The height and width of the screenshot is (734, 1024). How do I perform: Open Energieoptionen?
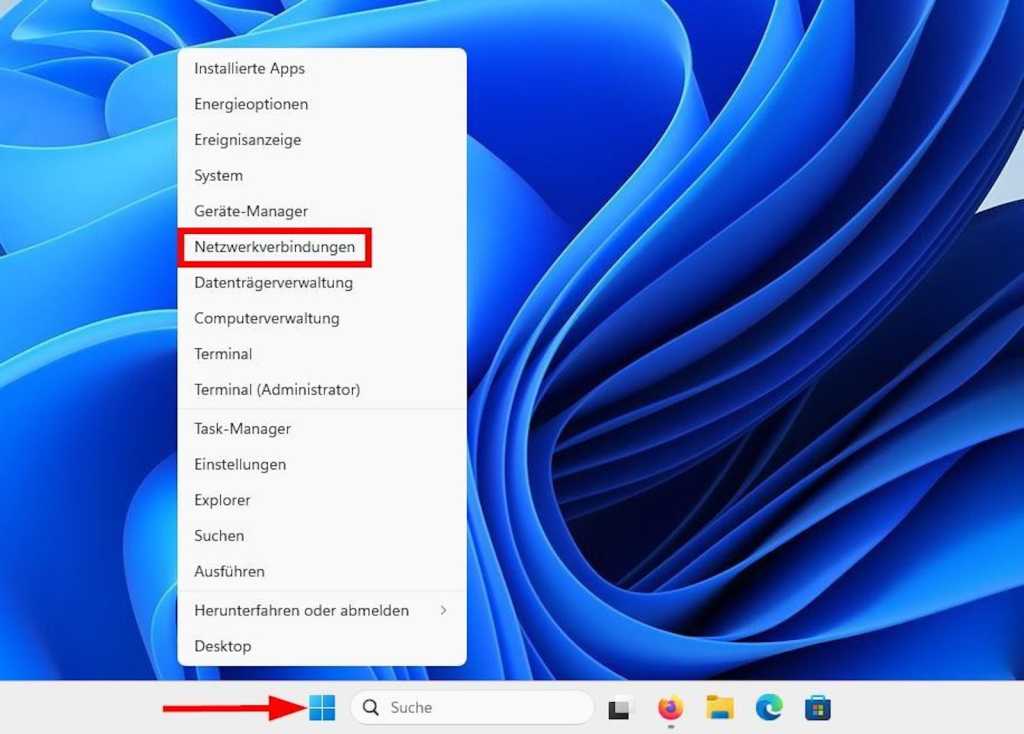tap(251, 104)
